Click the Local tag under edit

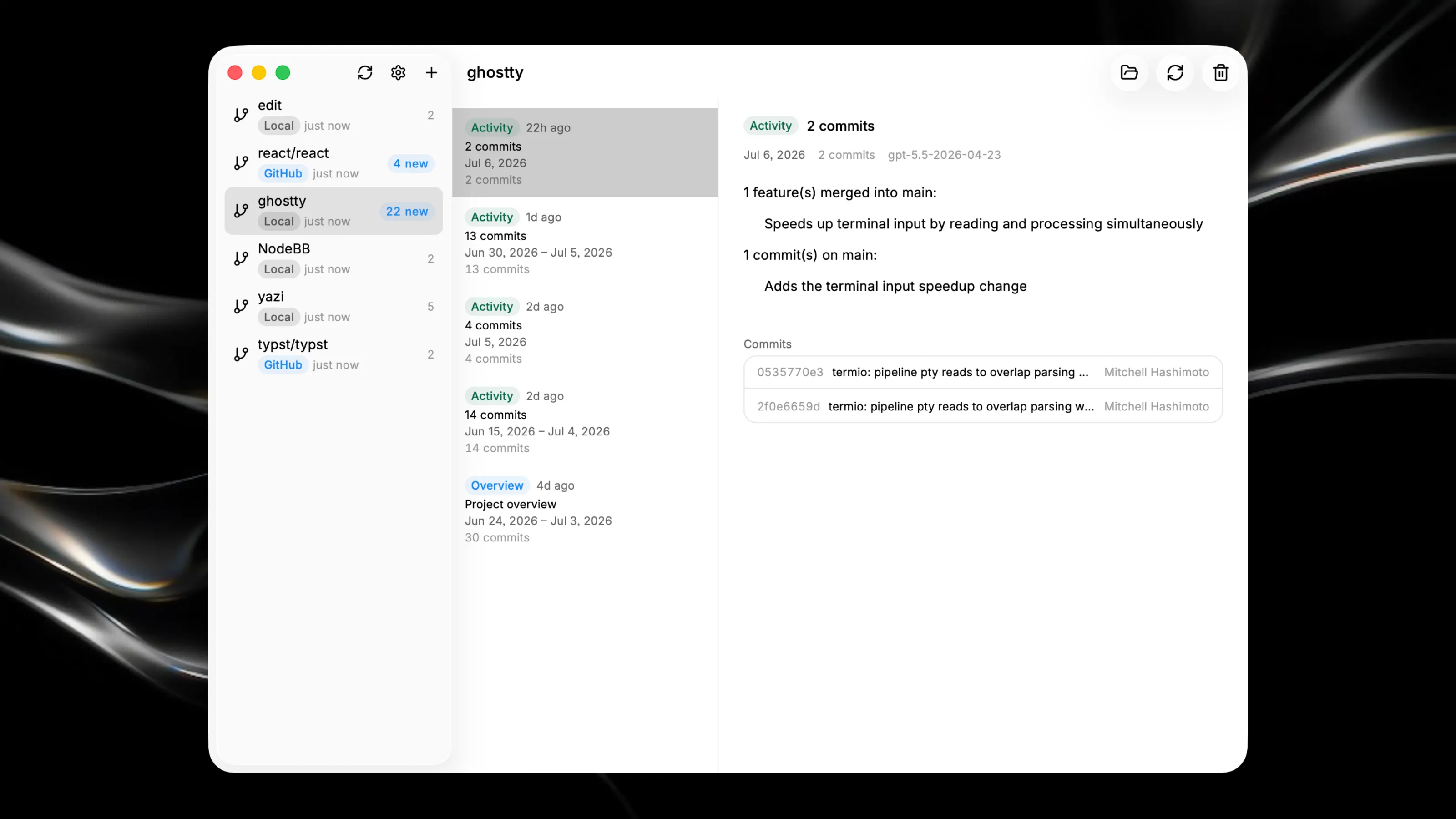click(x=278, y=126)
